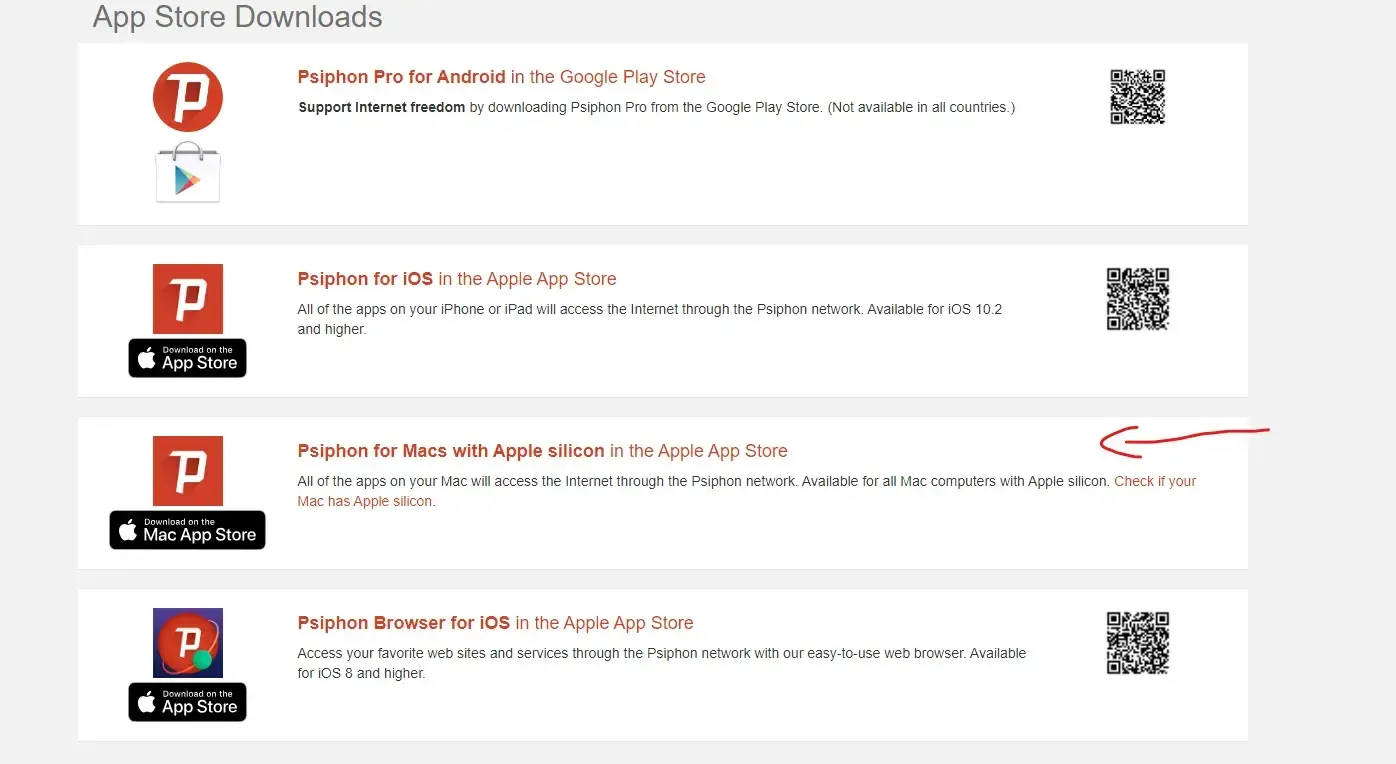Click the Google Play Store bag icon
Viewport: 1396px width, 764px height.
(187, 173)
